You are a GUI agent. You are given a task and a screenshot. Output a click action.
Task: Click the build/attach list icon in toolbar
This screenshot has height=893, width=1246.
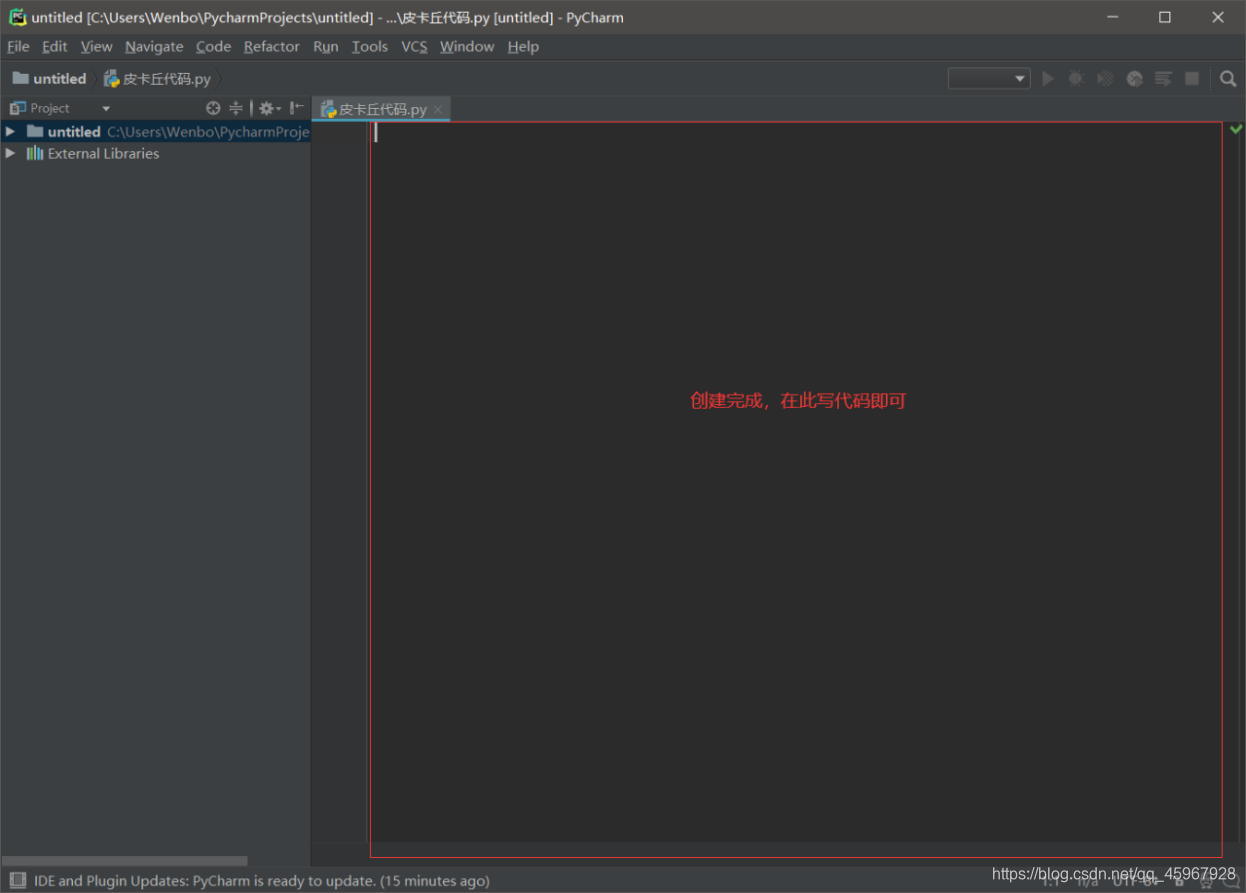click(x=1163, y=78)
